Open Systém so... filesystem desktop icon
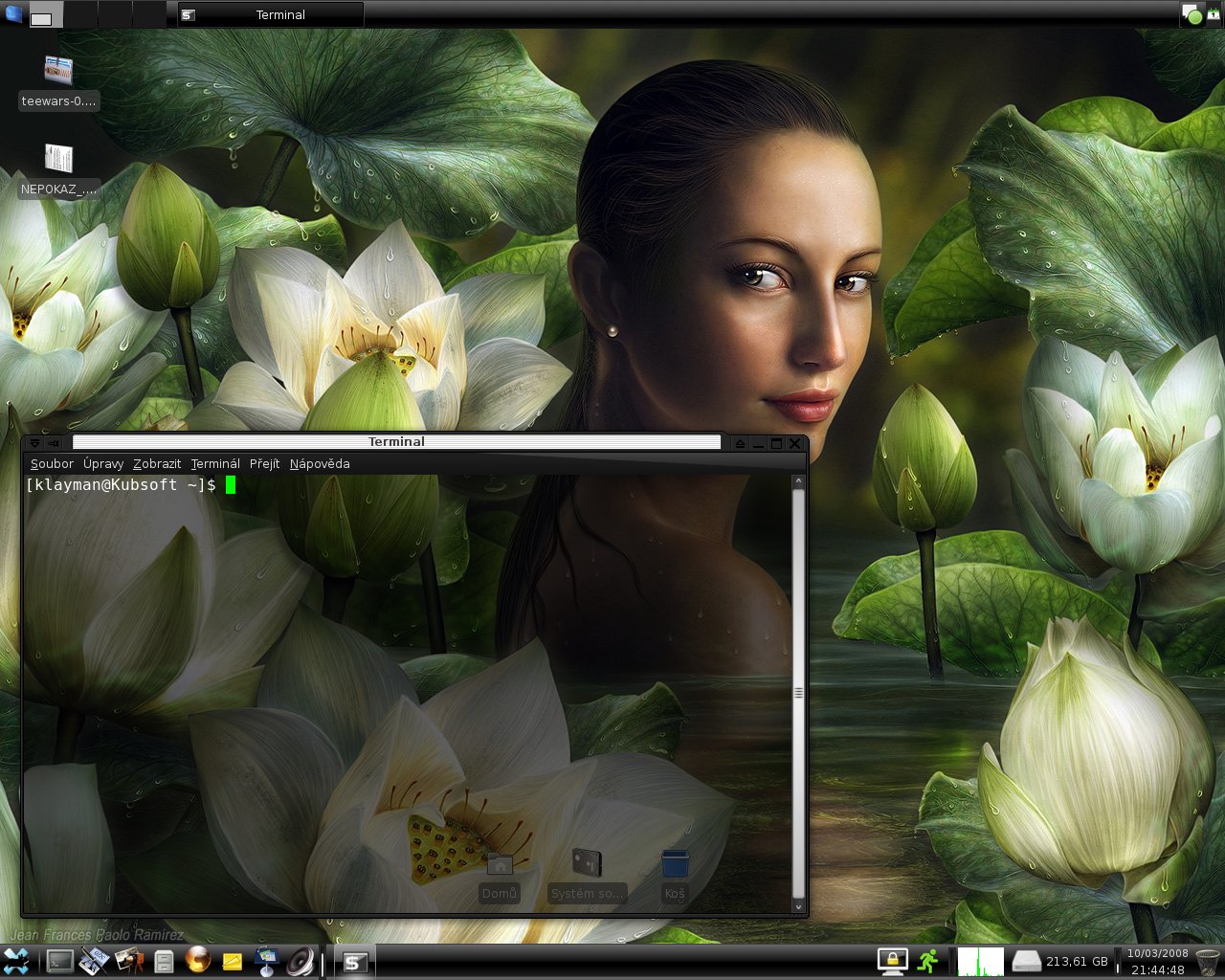This screenshot has width=1225, height=980. coord(587,878)
